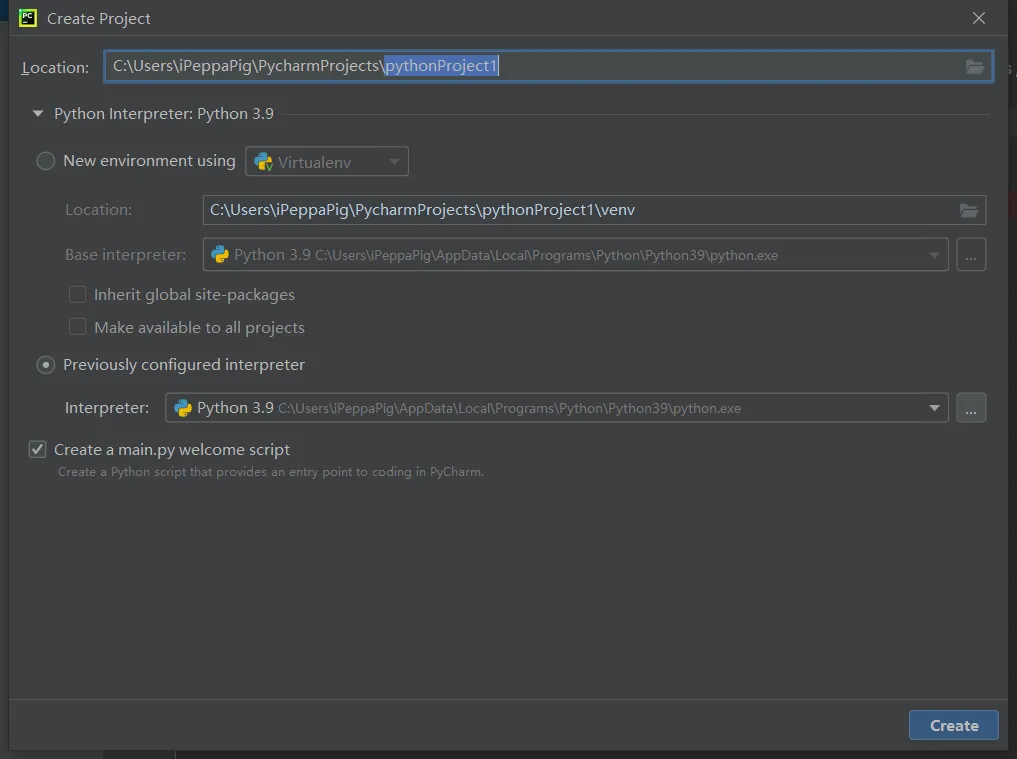This screenshot has width=1017, height=759.
Task: Enable Make available to all projects
Action: tap(77, 327)
